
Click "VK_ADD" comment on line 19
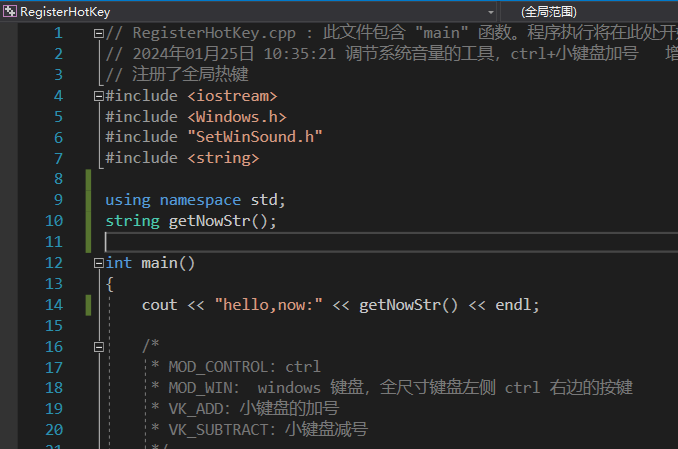[x=196, y=409]
